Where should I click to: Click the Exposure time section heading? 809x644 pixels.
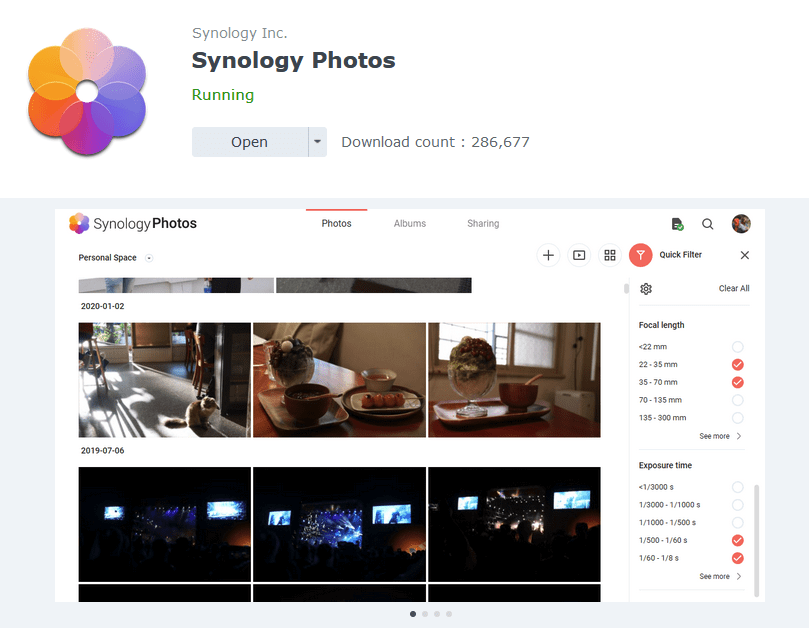click(665, 465)
